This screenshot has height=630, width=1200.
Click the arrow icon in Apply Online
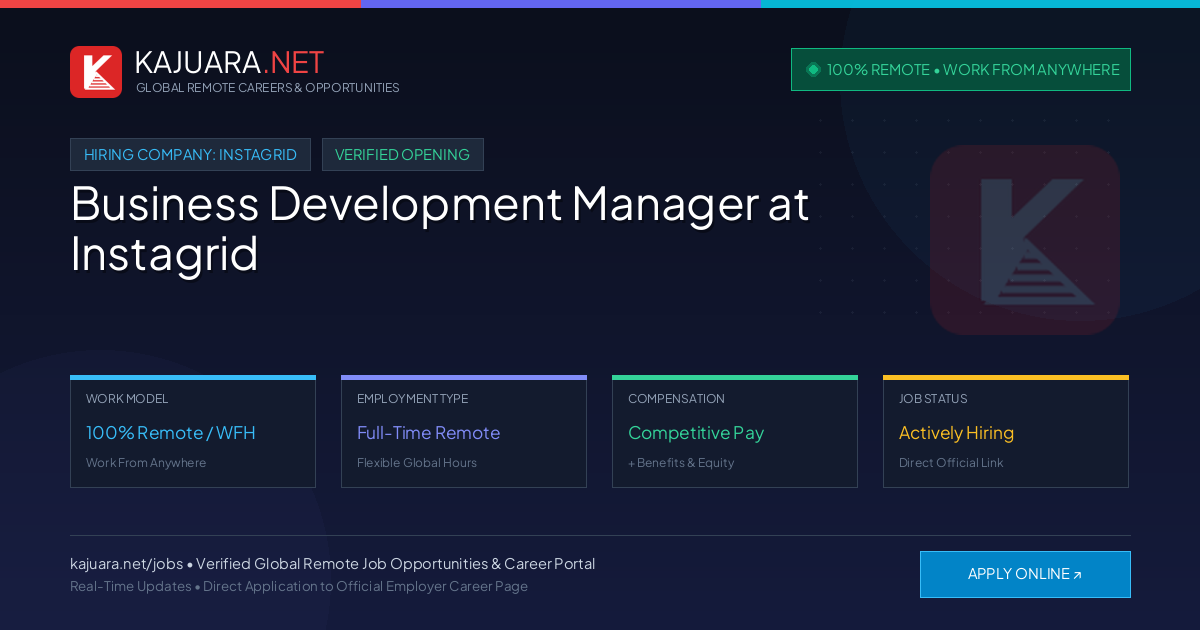point(1077,575)
